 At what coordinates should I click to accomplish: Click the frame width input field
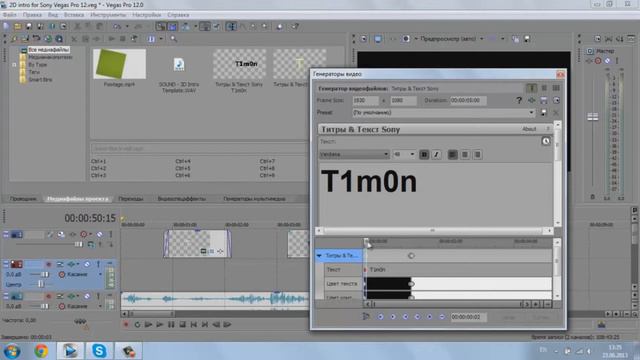pyautogui.click(x=365, y=100)
